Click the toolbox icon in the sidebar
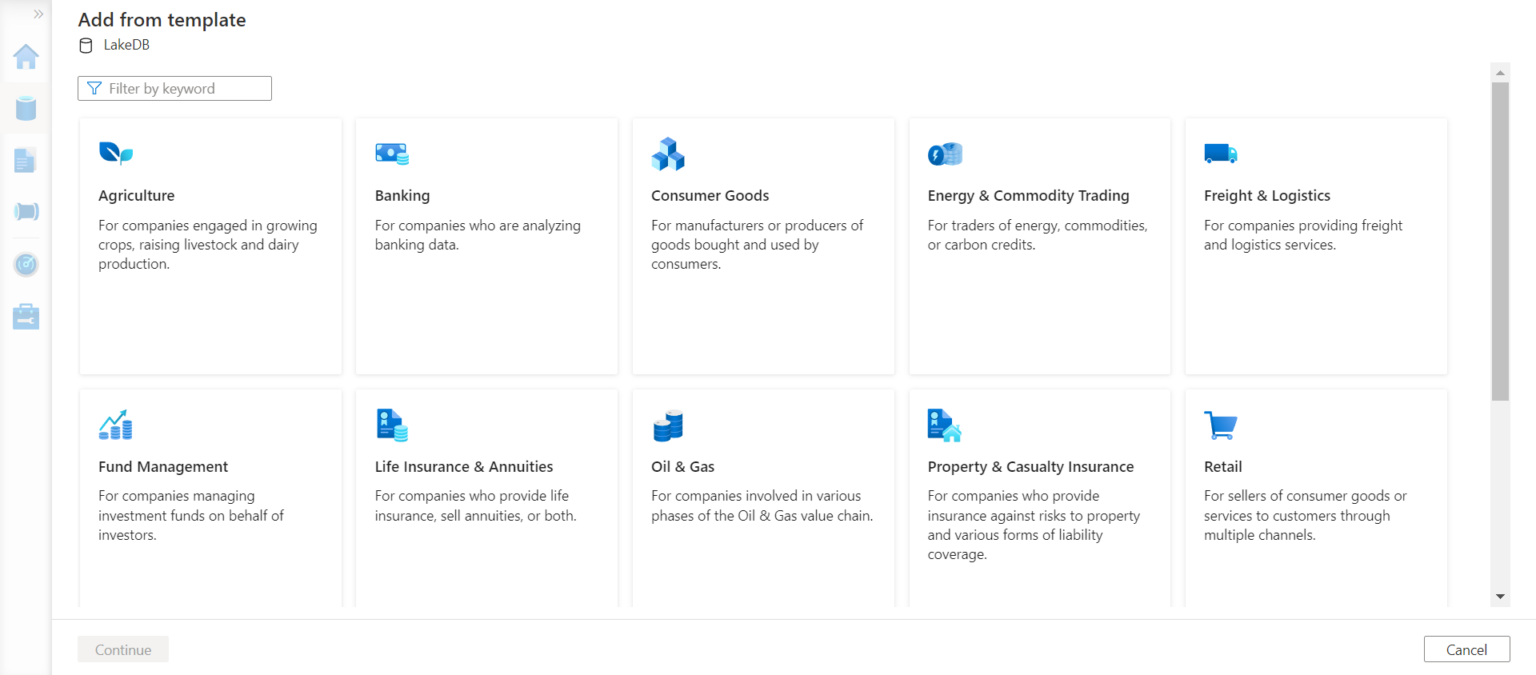The width and height of the screenshot is (1536, 675). 25,316
